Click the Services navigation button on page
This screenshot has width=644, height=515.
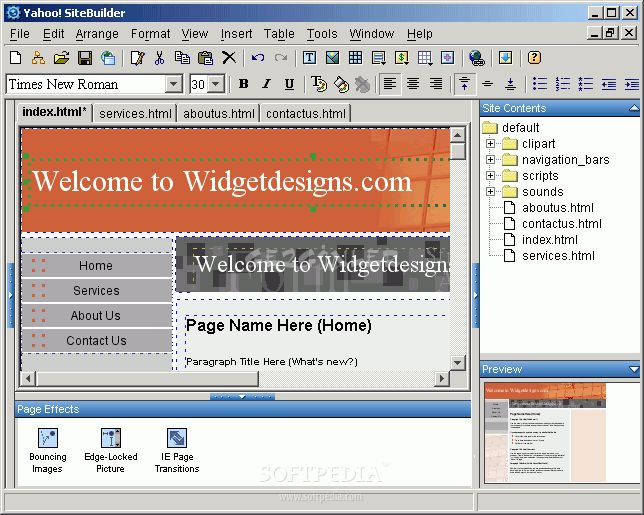pos(97,291)
